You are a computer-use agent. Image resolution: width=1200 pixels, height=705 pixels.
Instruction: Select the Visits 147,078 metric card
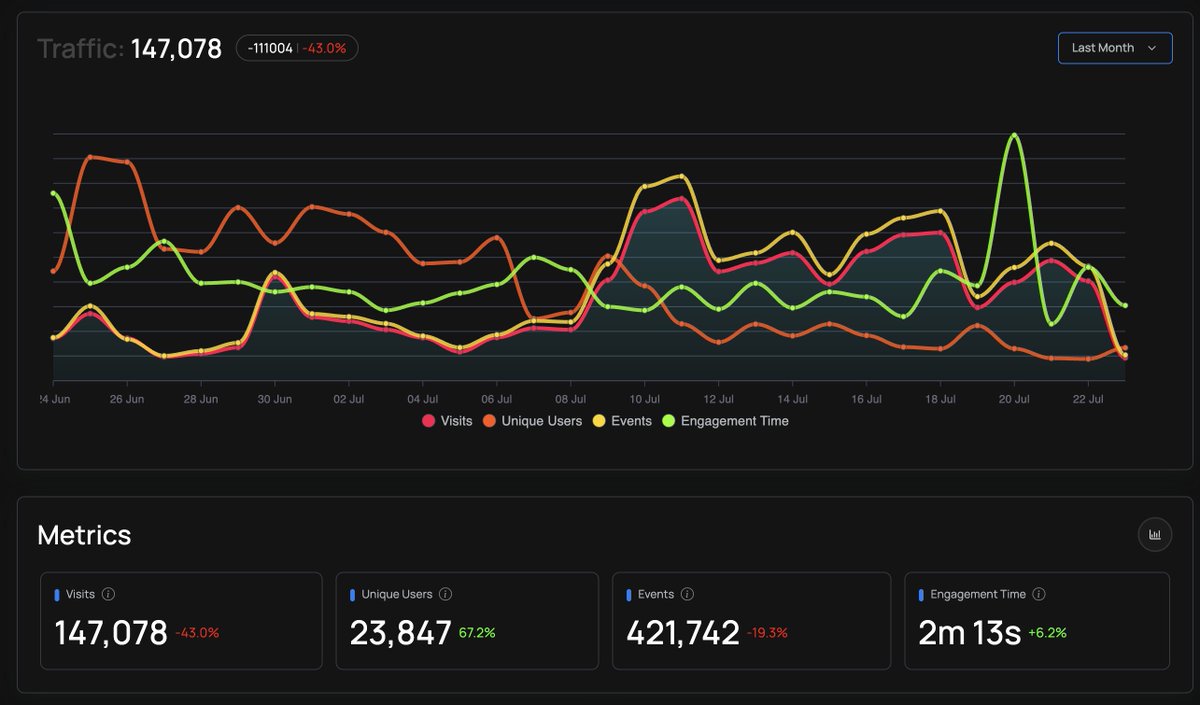click(x=181, y=620)
